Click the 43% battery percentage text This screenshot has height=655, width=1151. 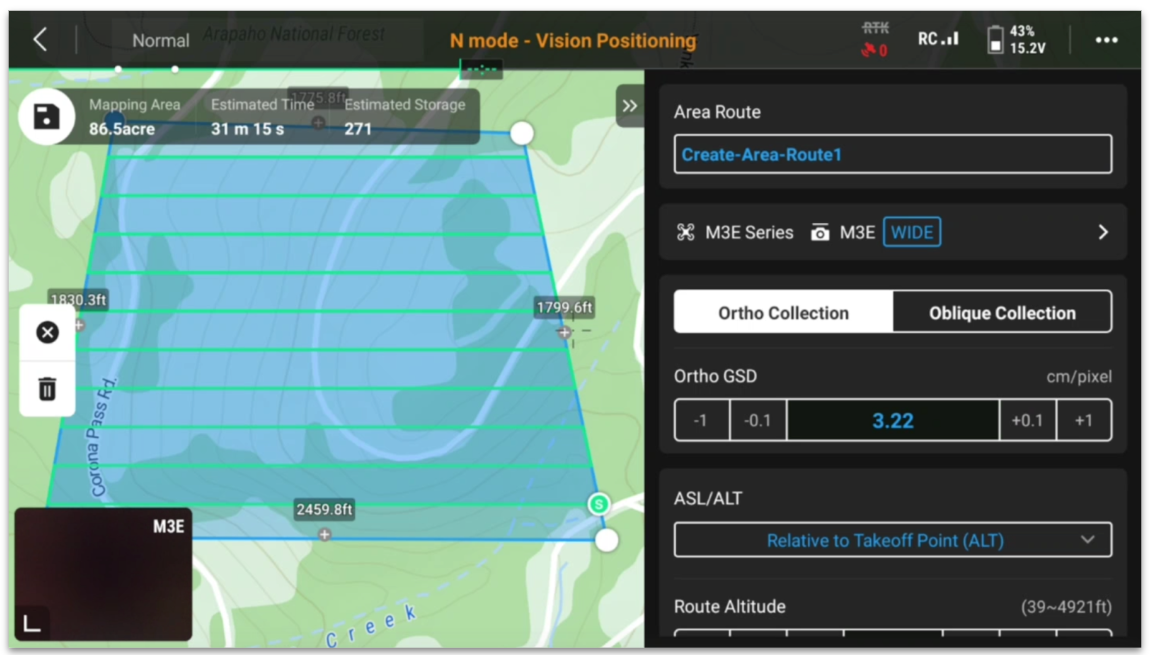tap(1022, 31)
